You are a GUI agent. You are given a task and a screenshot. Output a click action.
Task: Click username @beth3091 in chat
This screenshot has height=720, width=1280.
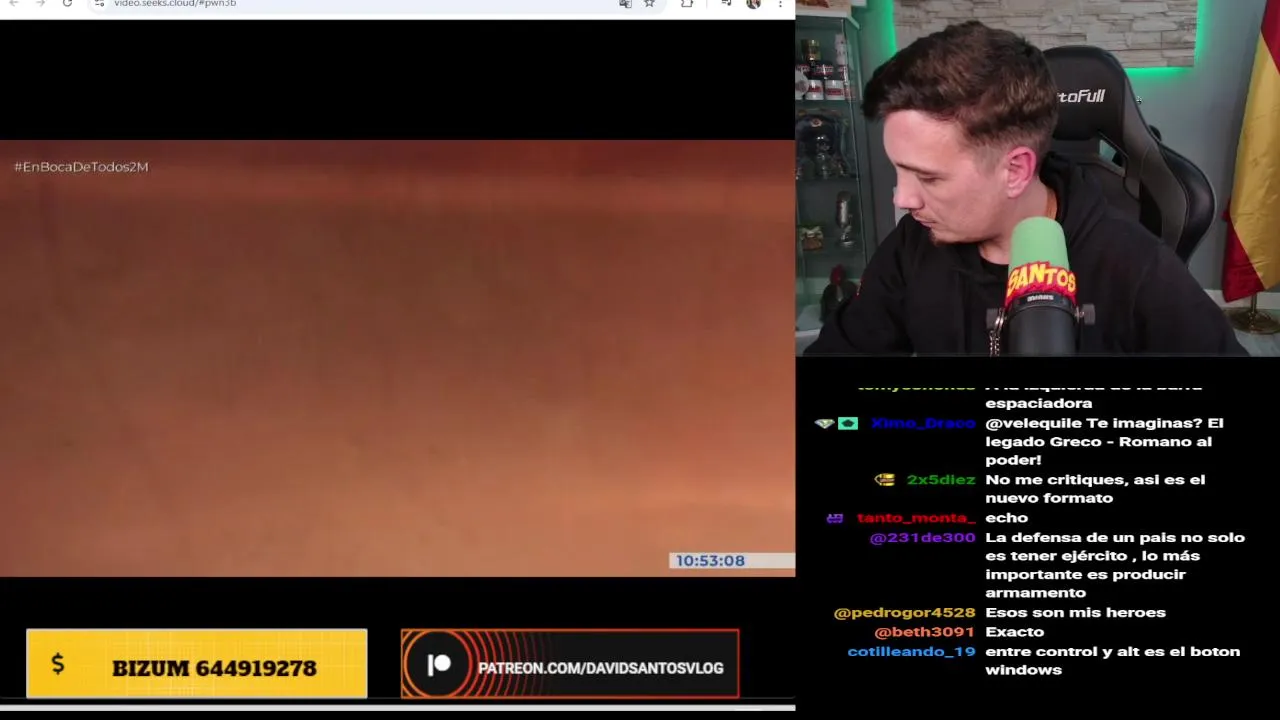click(x=924, y=632)
